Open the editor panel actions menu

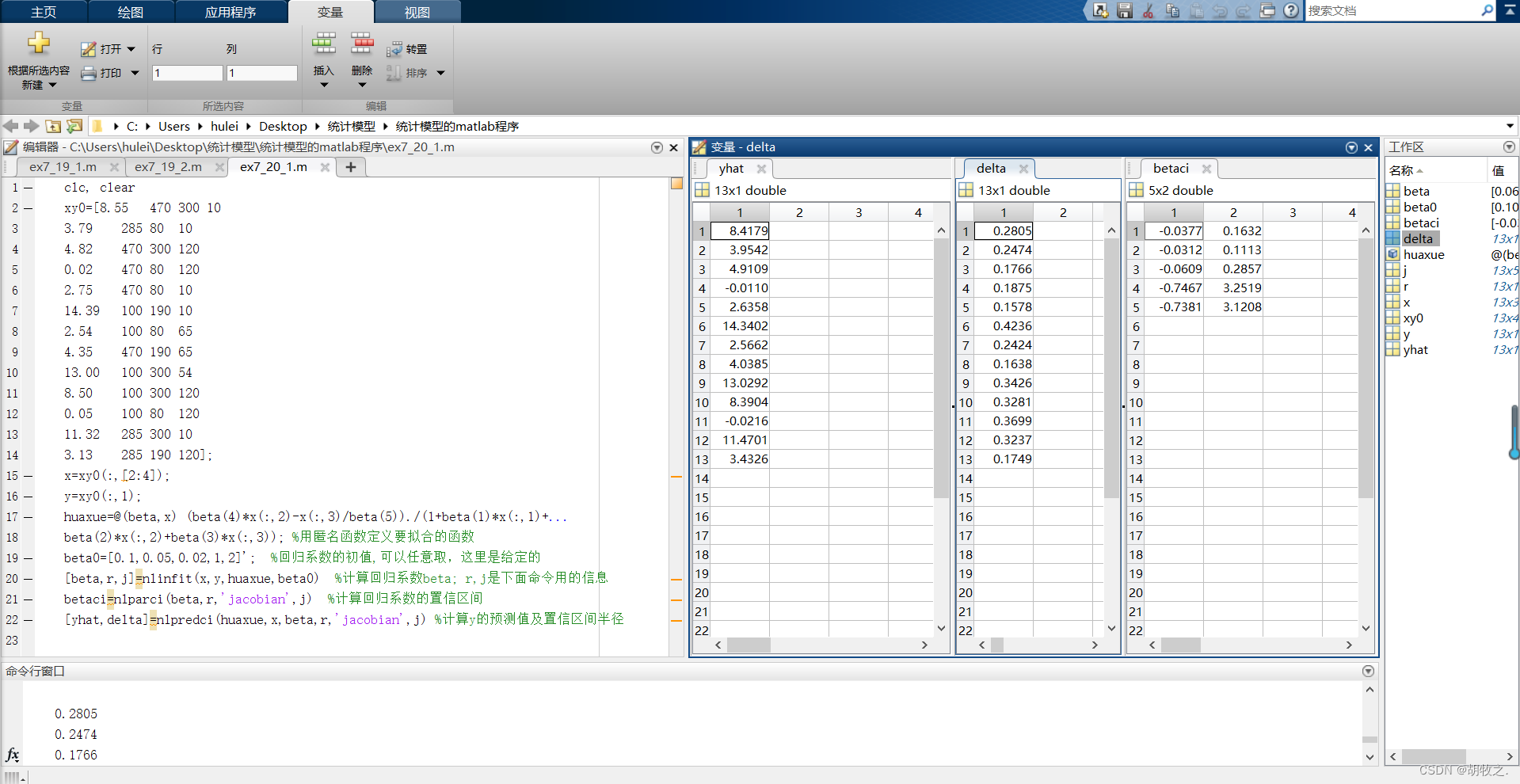[x=657, y=147]
